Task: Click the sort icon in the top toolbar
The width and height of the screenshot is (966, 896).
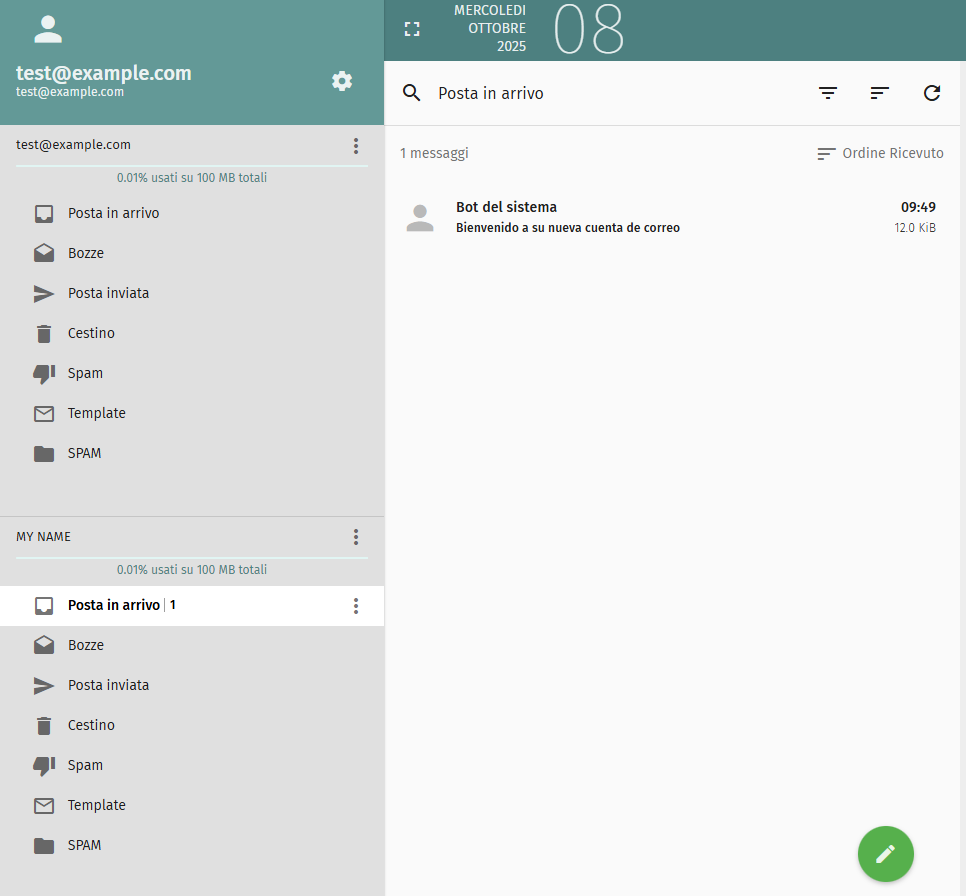Action: pos(879,93)
